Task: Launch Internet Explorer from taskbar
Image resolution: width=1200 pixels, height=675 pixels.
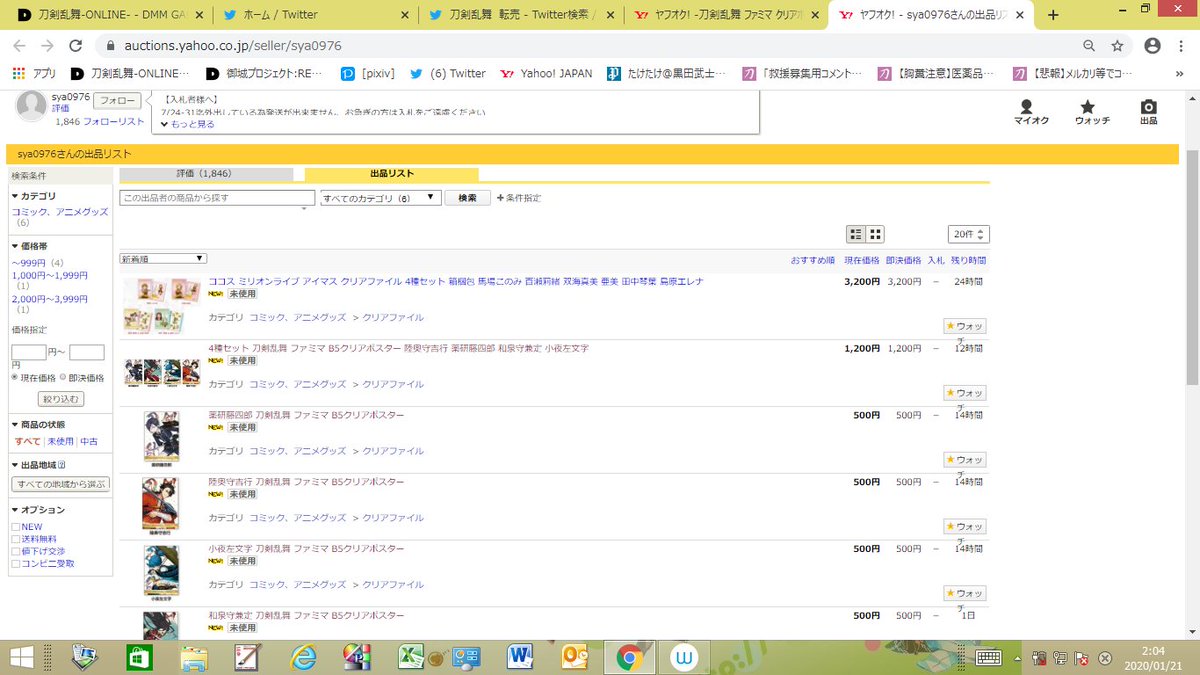Action: coord(302,658)
